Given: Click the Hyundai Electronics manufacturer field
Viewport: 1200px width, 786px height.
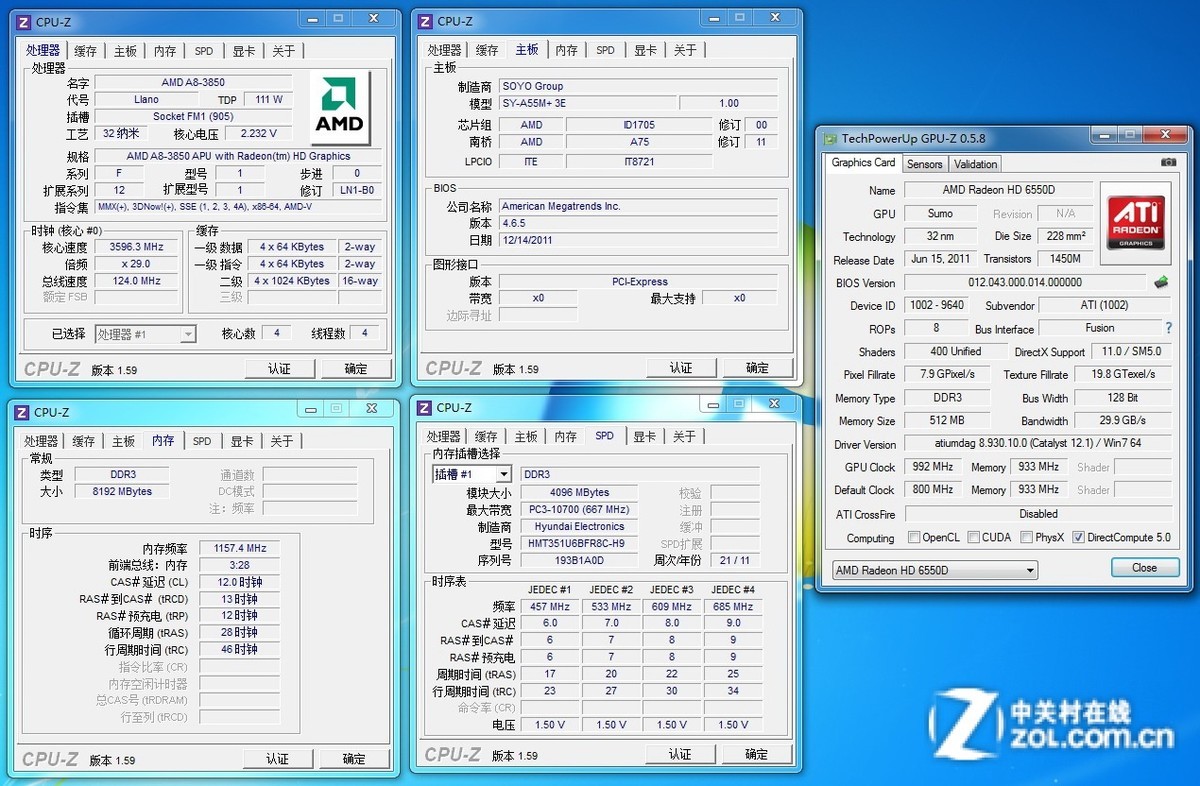Looking at the screenshot, I should (x=578, y=526).
